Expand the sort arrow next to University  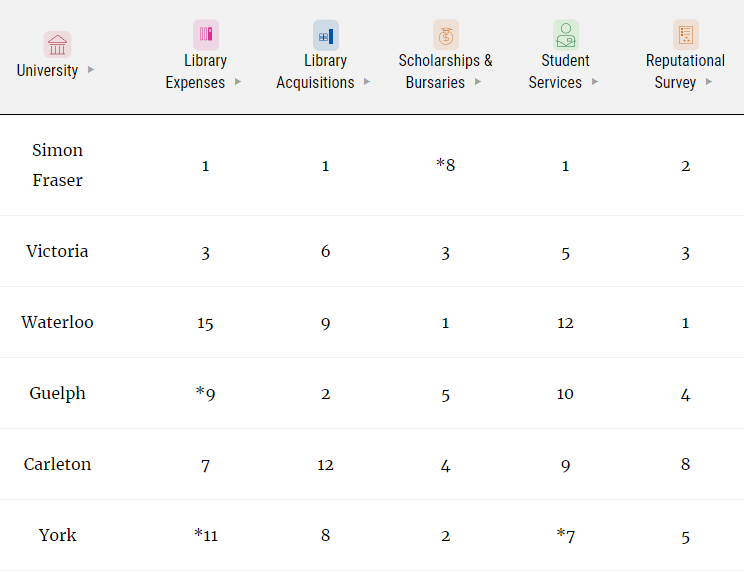click(91, 70)
